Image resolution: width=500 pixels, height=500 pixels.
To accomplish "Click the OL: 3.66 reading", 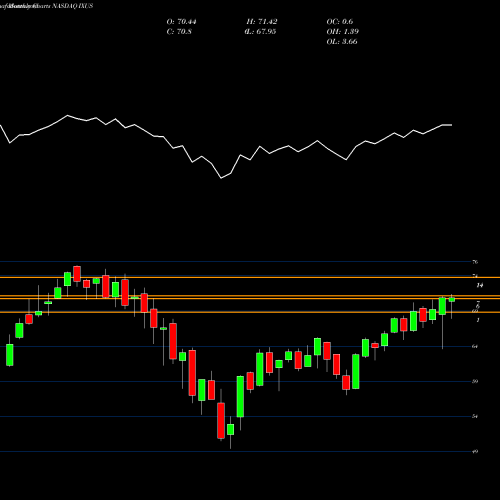I will (x=342, y=42).
